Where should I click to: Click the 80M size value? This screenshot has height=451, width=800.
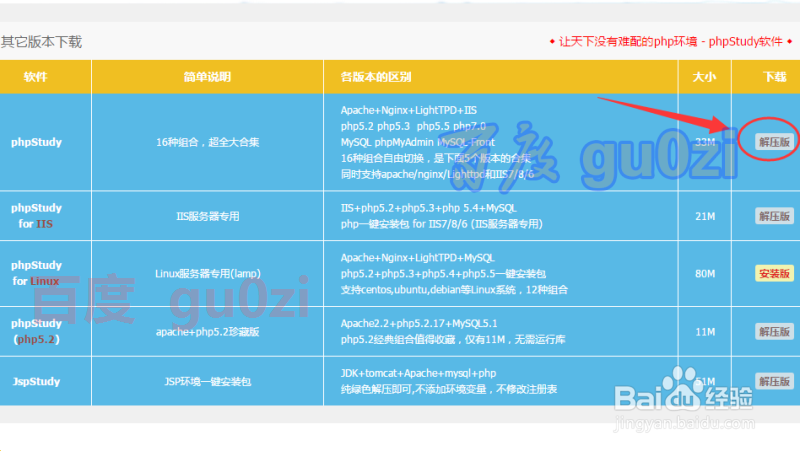pyautogui.click(x=705, y=274)
